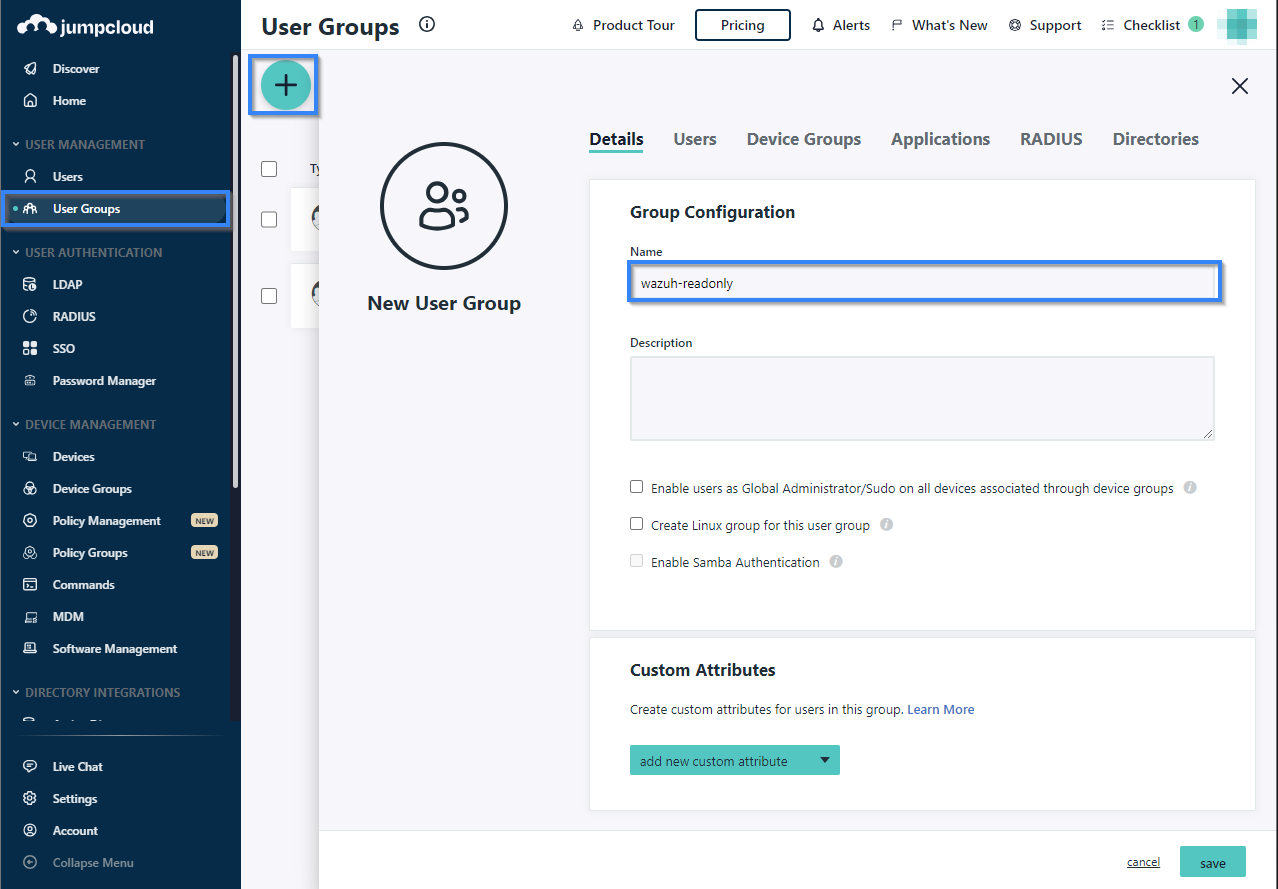Toggle the select-all checkbox in groups list header

269,169
